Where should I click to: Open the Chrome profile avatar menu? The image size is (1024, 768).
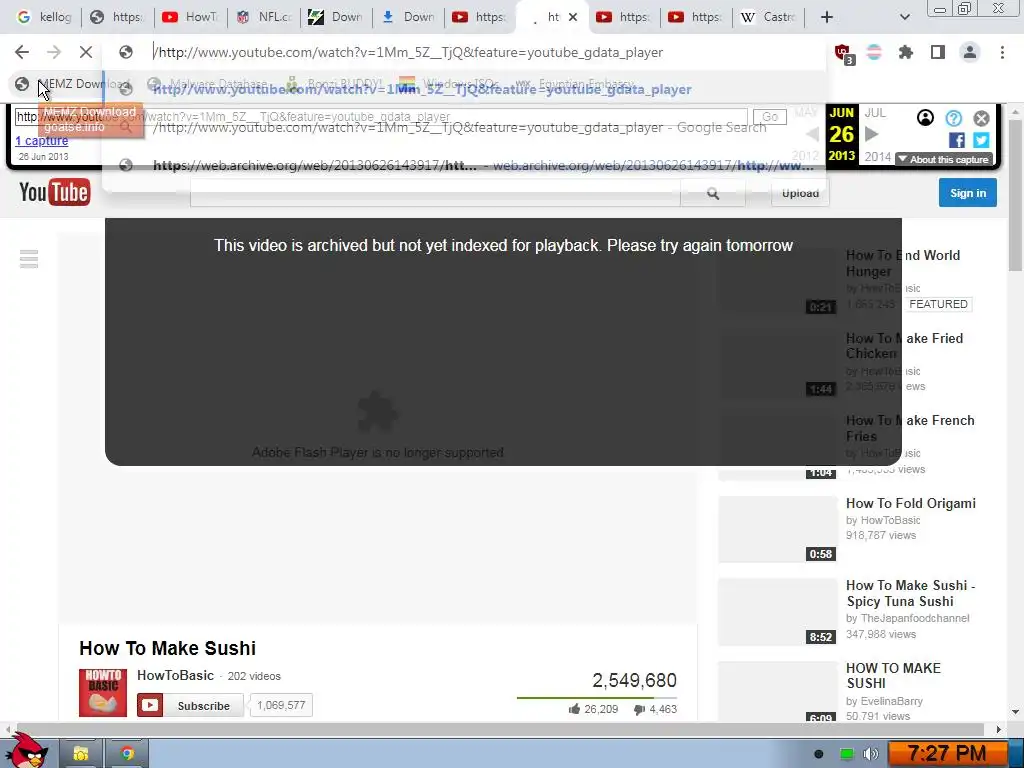970,52
